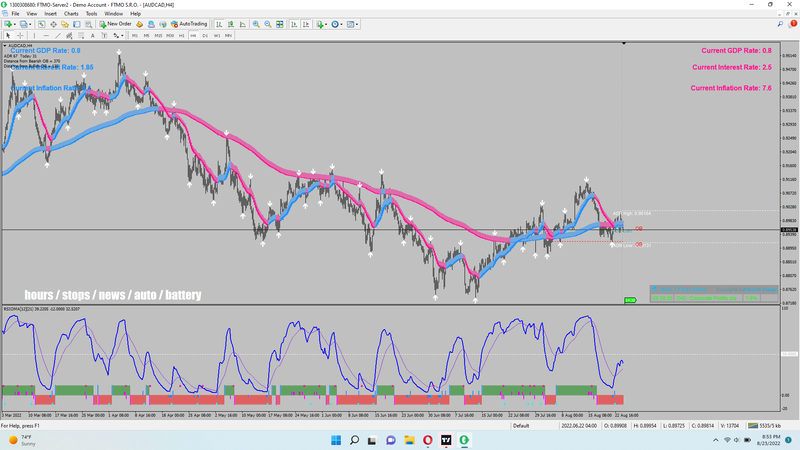Viewport: 800px width, 450px height.
Task: Expand the periodicity clock dropdown
Action: pyautogui.click(x=341, y=24)
